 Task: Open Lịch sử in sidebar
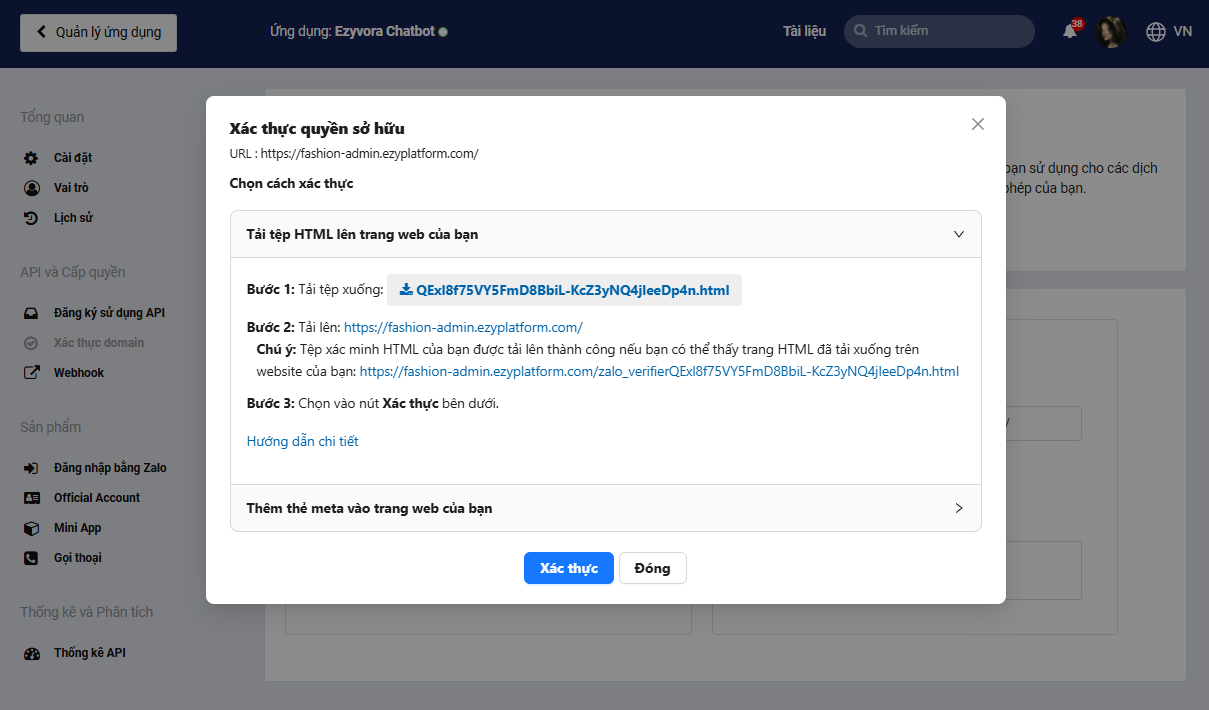click(x=73, y=218)
